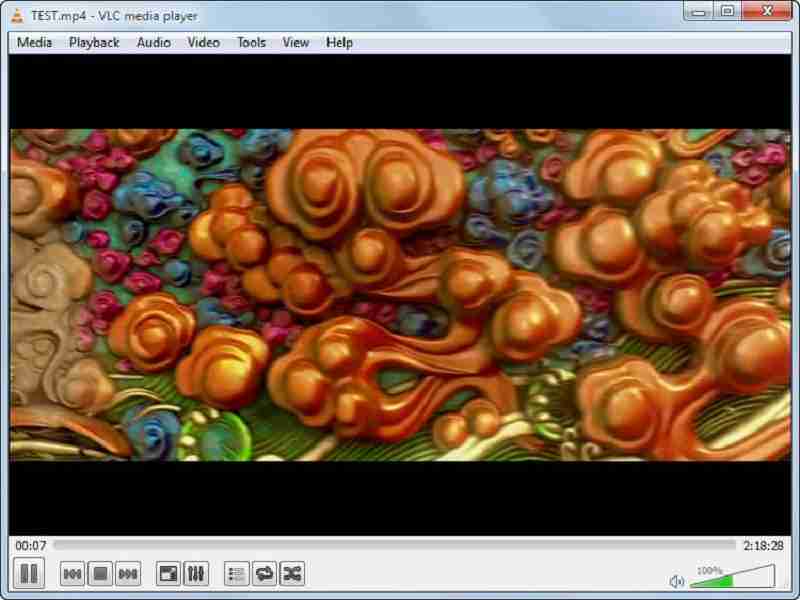The height and width of the screenshot is (600, 800).
Task: Open the Media menu
Action: click(x=35, y=42)
